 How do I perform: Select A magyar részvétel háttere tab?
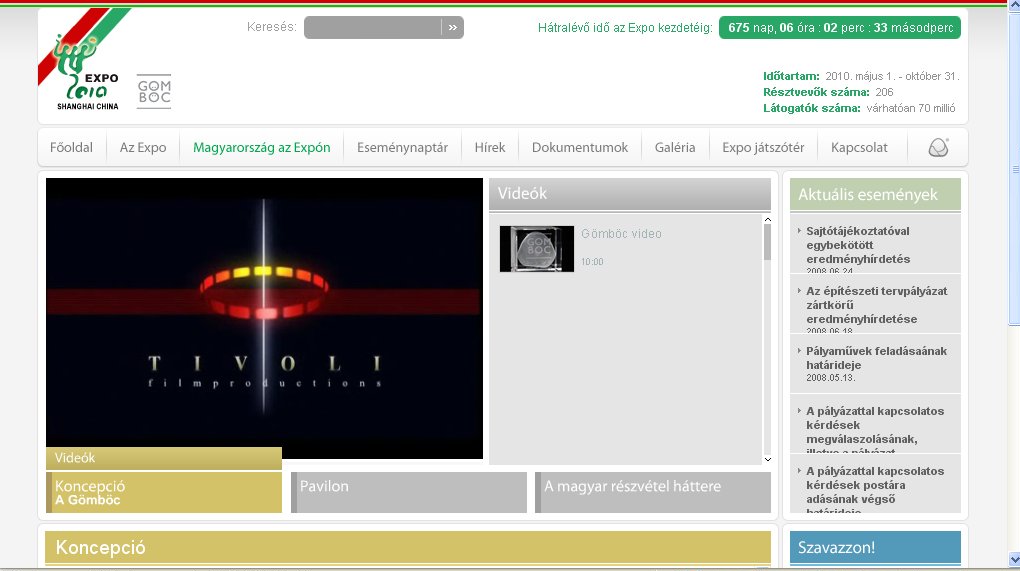[x=653, y=492]
